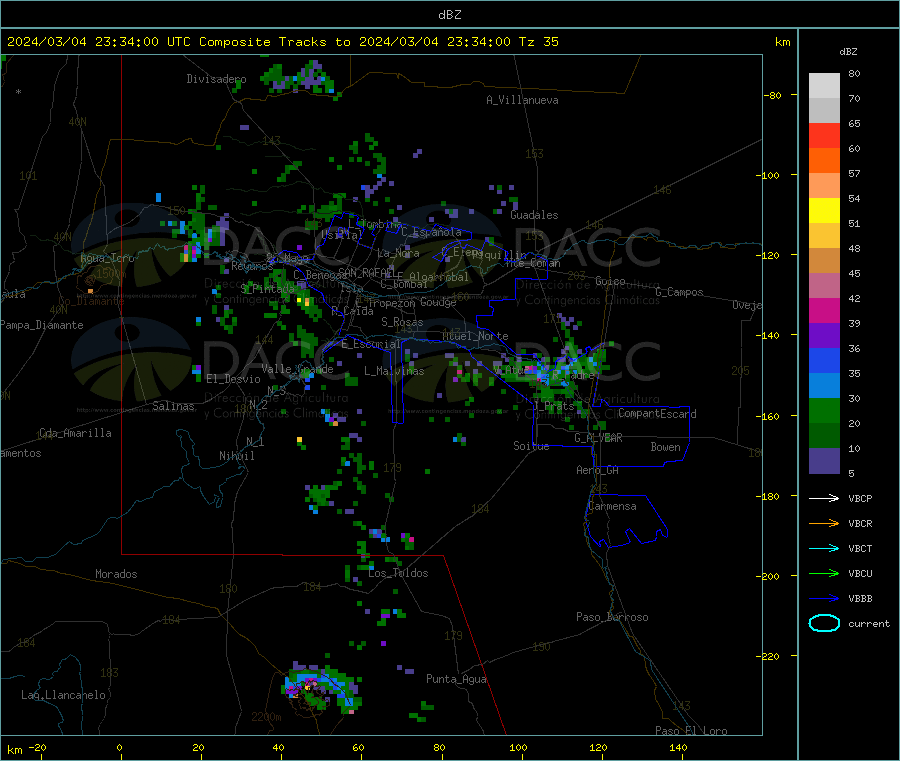
Task: Select the green 20-30 dBZ swatch
Action: click(x=824, y=410)
